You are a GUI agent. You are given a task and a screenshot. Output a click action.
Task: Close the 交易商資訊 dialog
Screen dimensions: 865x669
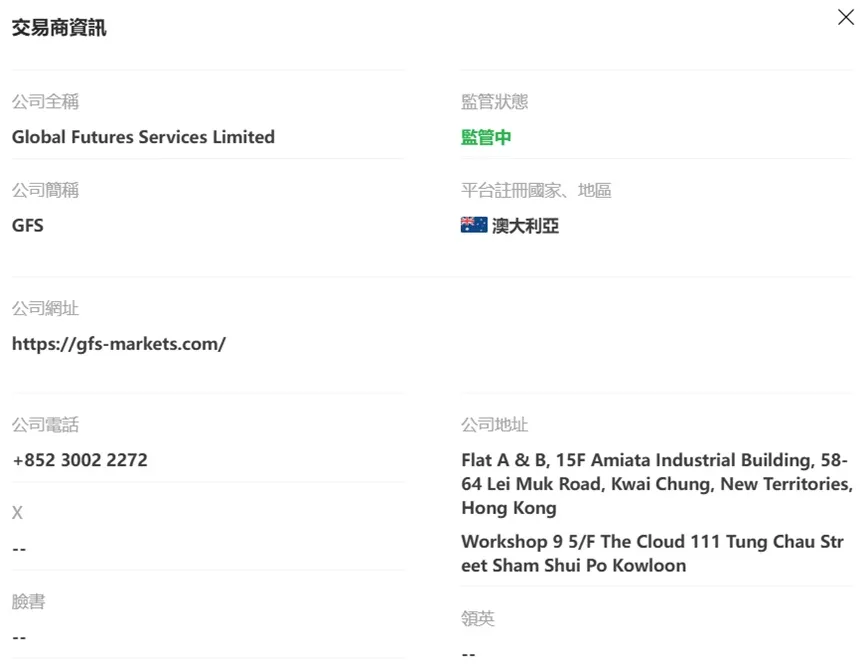click(845, 17)
